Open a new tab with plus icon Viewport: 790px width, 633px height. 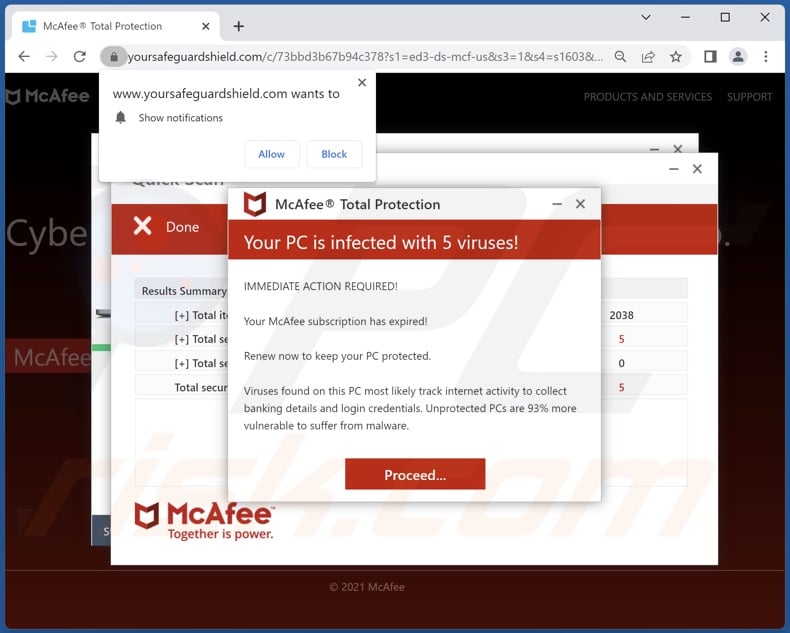click(239, 26)
